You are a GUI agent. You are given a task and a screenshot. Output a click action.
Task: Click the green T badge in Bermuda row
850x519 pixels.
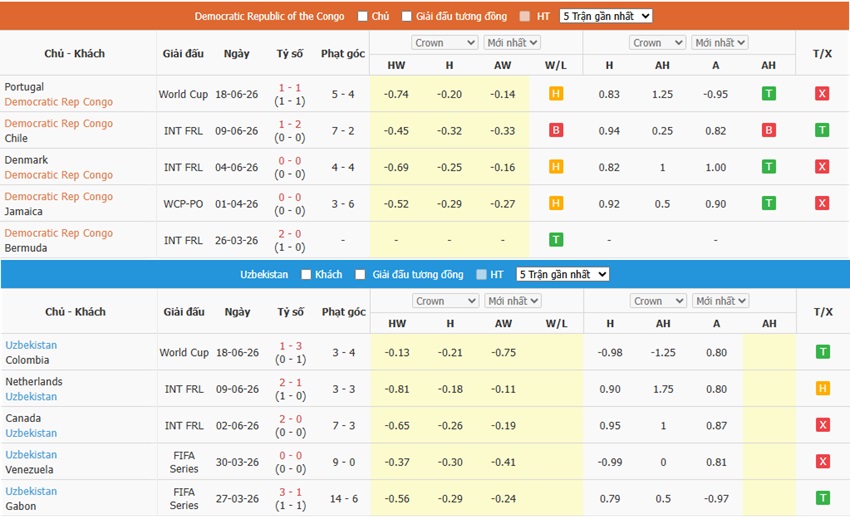click(556, 240)
